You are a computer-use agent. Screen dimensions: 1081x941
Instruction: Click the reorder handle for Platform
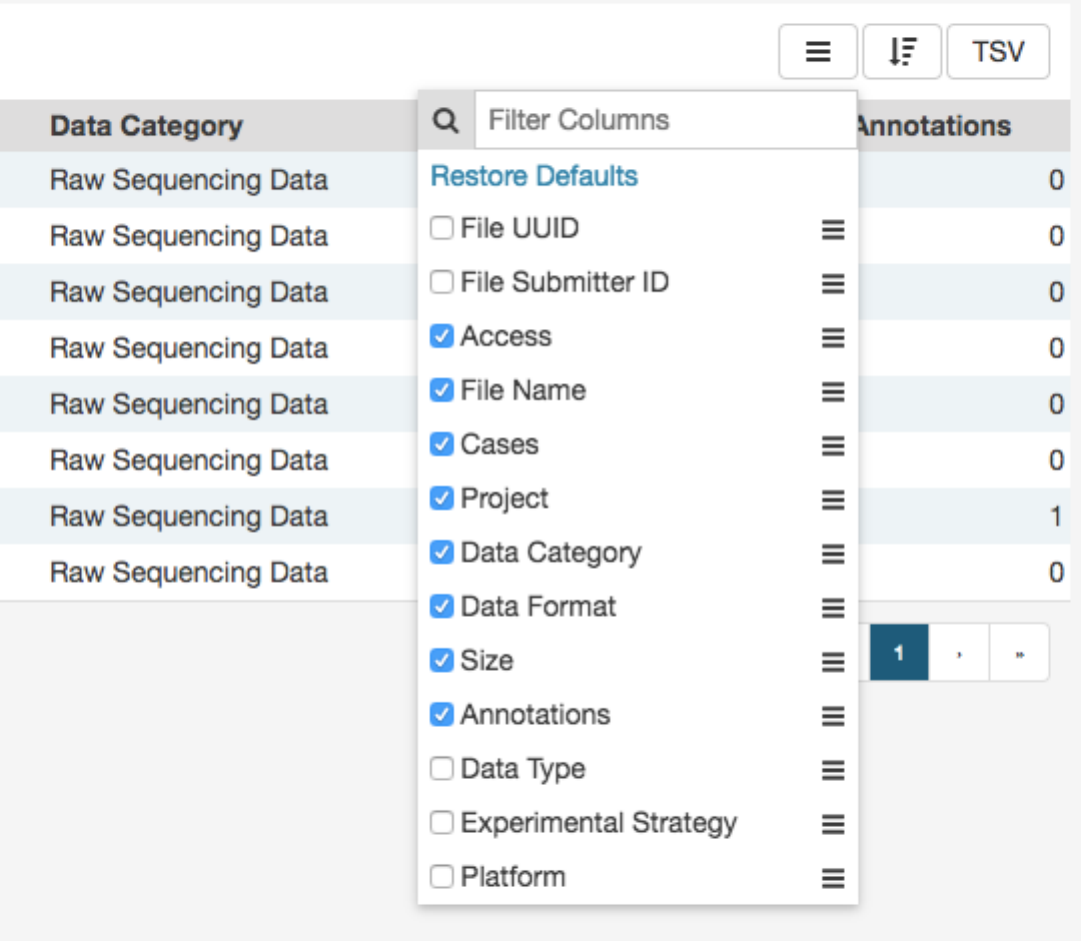[x=833, y=878]
